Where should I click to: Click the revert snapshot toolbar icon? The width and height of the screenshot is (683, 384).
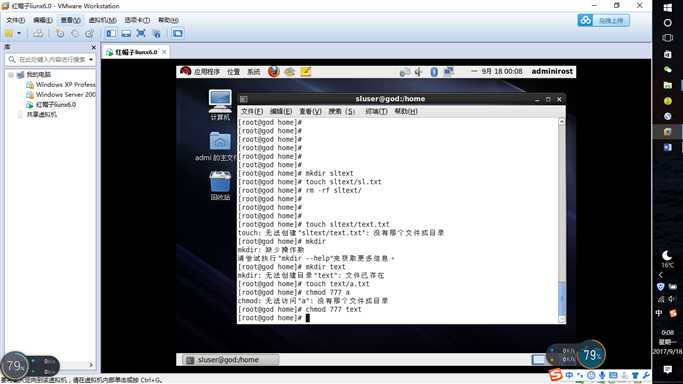75,34
